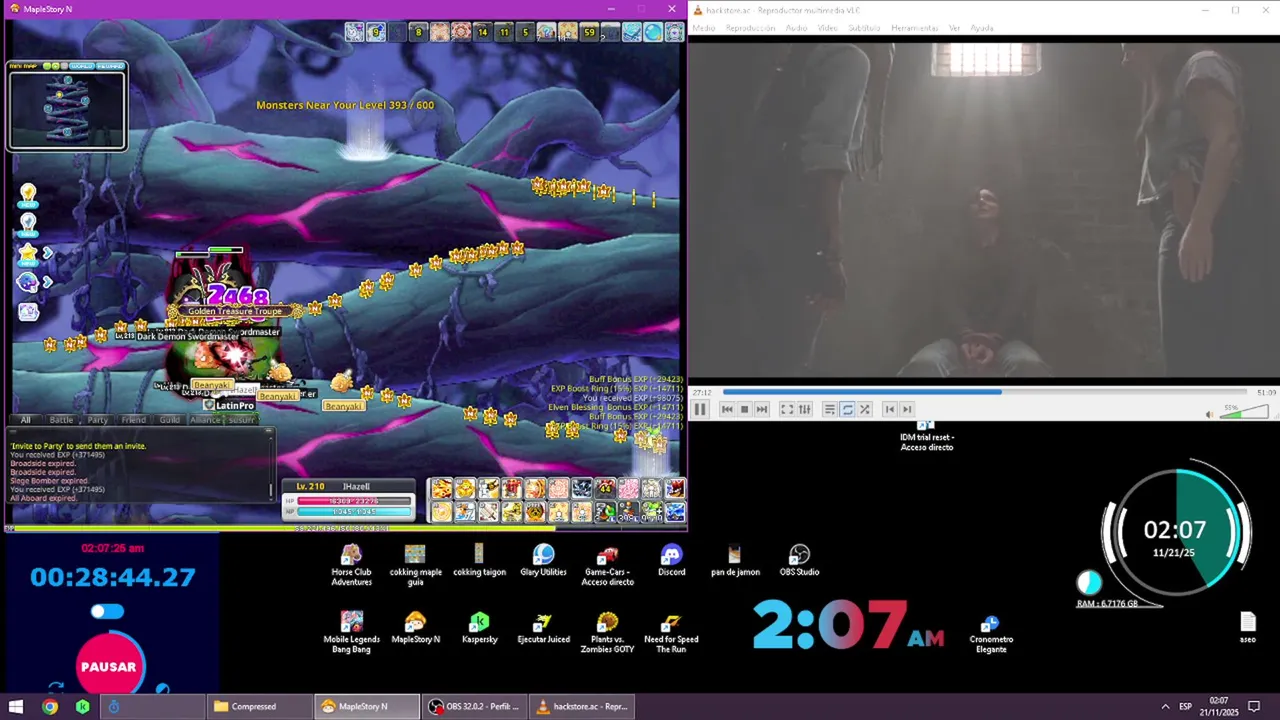Toggle fullscreen video in VLC
The width and height of the screenshot is (1280, 720).
point(787,409)
